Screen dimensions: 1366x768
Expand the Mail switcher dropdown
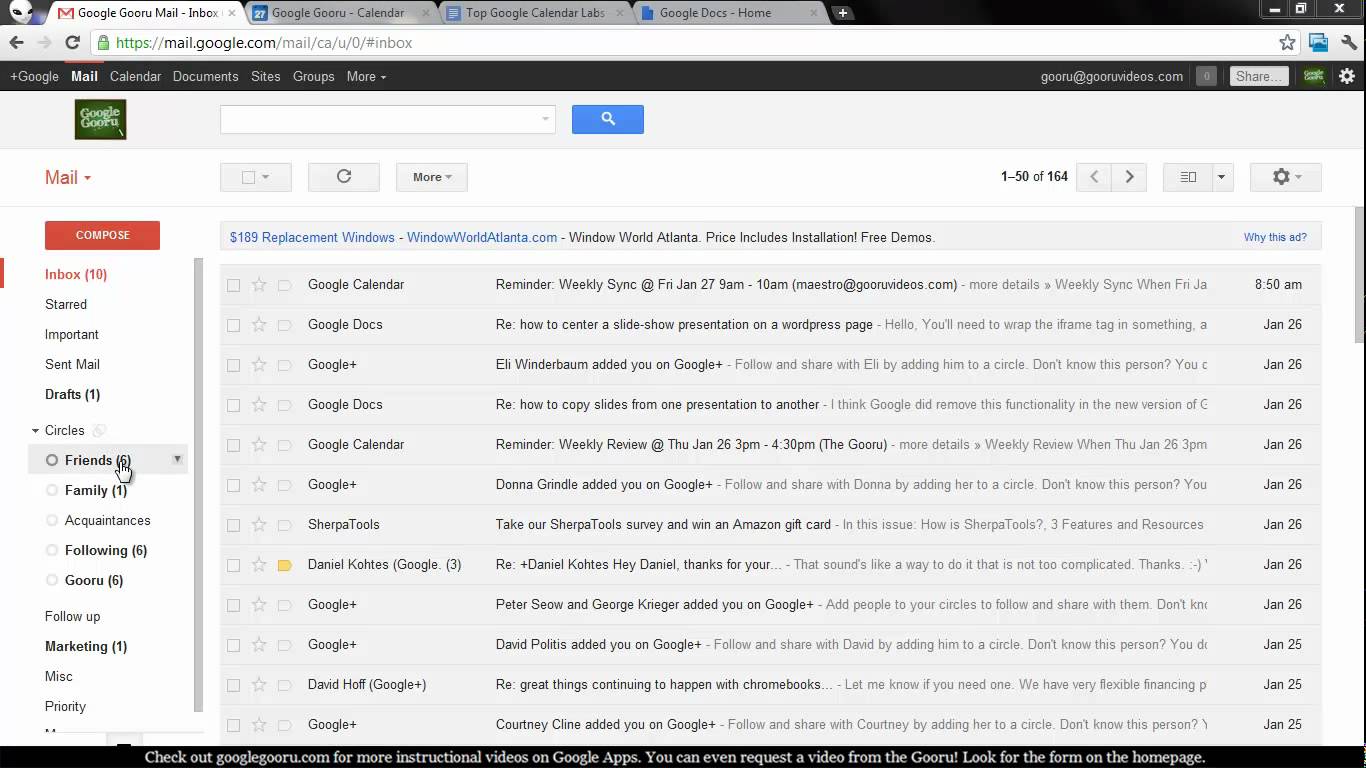coord(68,177)
